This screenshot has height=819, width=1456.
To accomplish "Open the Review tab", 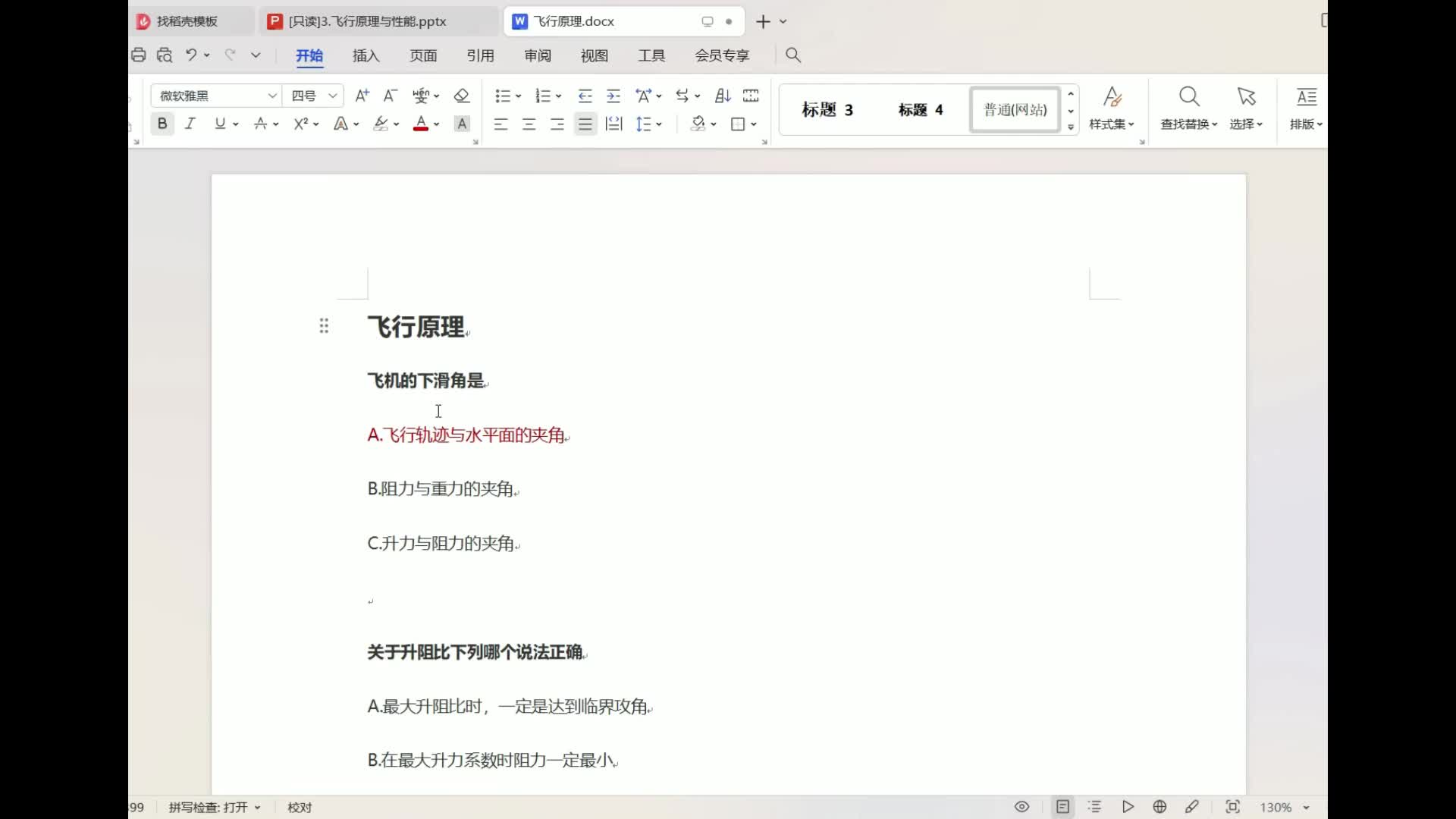I will [538, 55].
